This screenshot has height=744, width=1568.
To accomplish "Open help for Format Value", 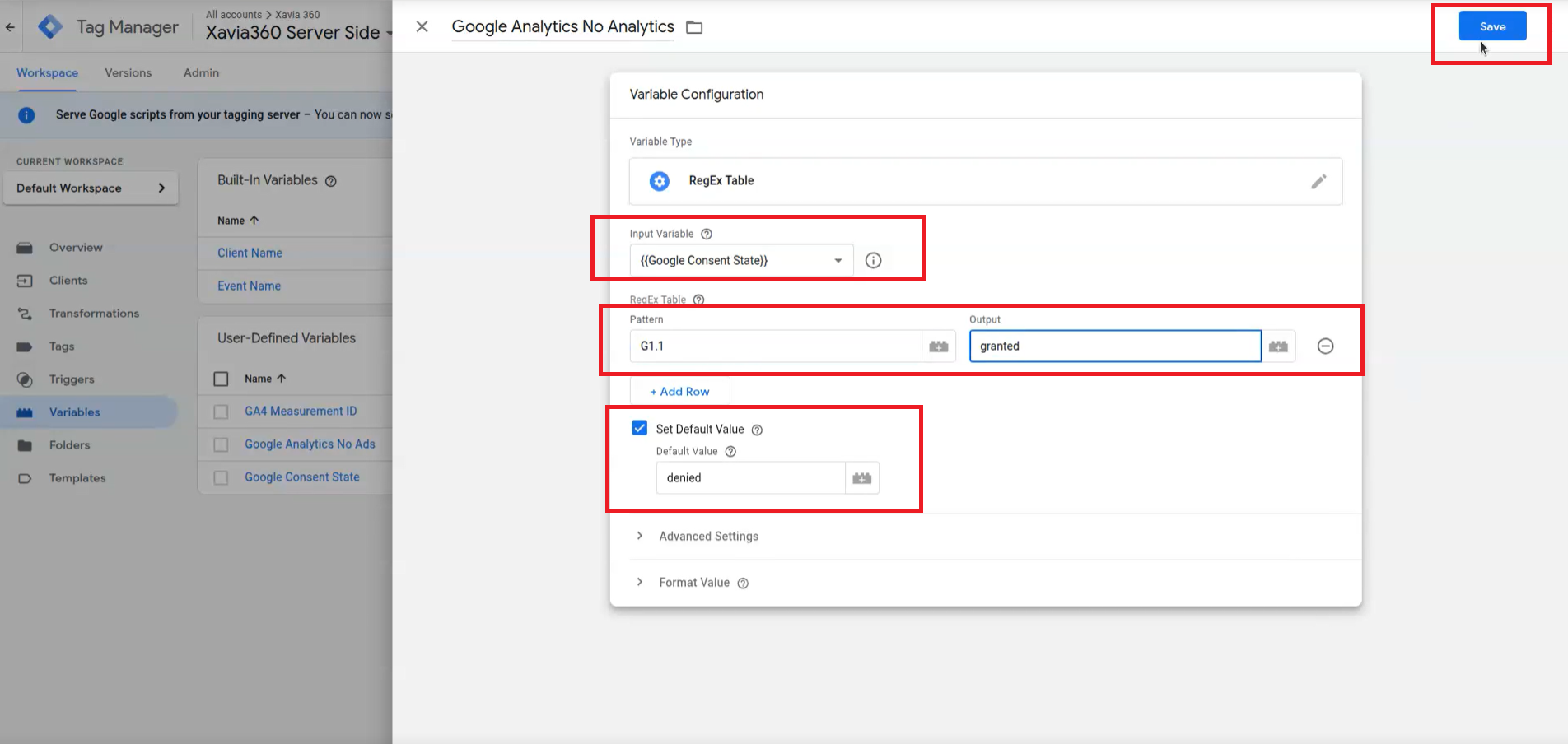I will [743, 583].
